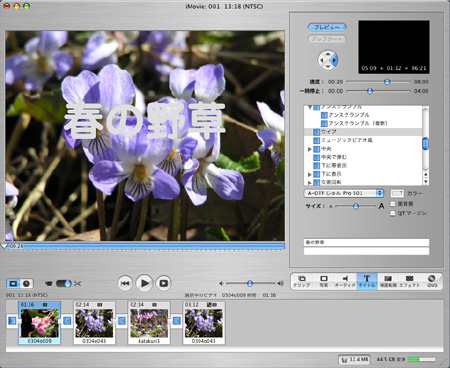Click the low volume speaker icon
The width and height of the screenshot is (450, 368).
pyautogui.click(x=221, y=283)
